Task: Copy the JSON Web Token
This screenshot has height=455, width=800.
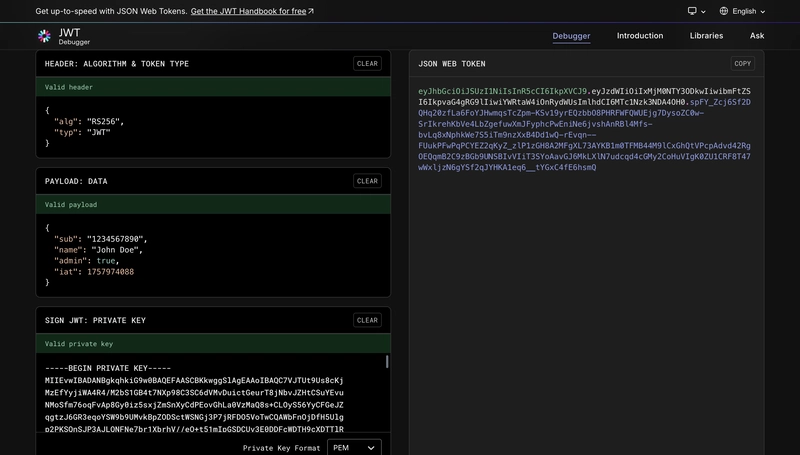Action: [x=742, y=64]
